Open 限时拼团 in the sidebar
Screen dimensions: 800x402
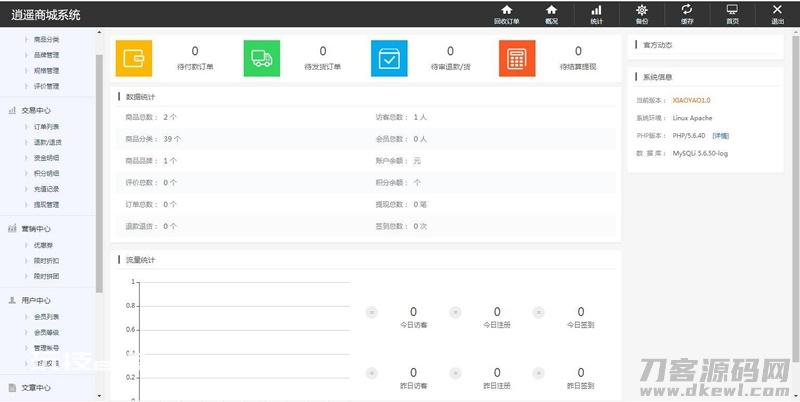click(x=46, y=276)
